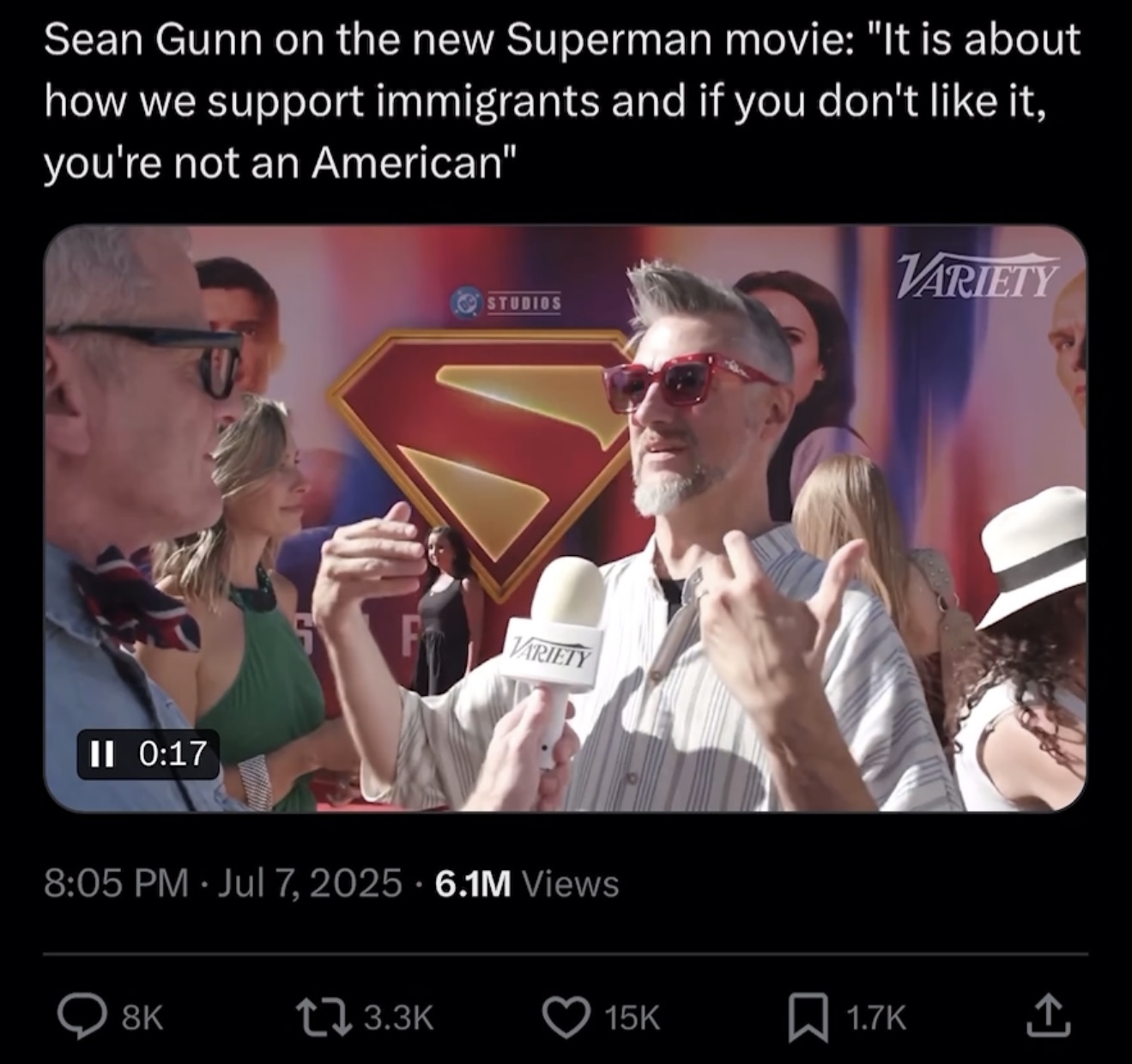Click the 8:05 PM Jul 7, 2025 timestamp

[223, 883]
